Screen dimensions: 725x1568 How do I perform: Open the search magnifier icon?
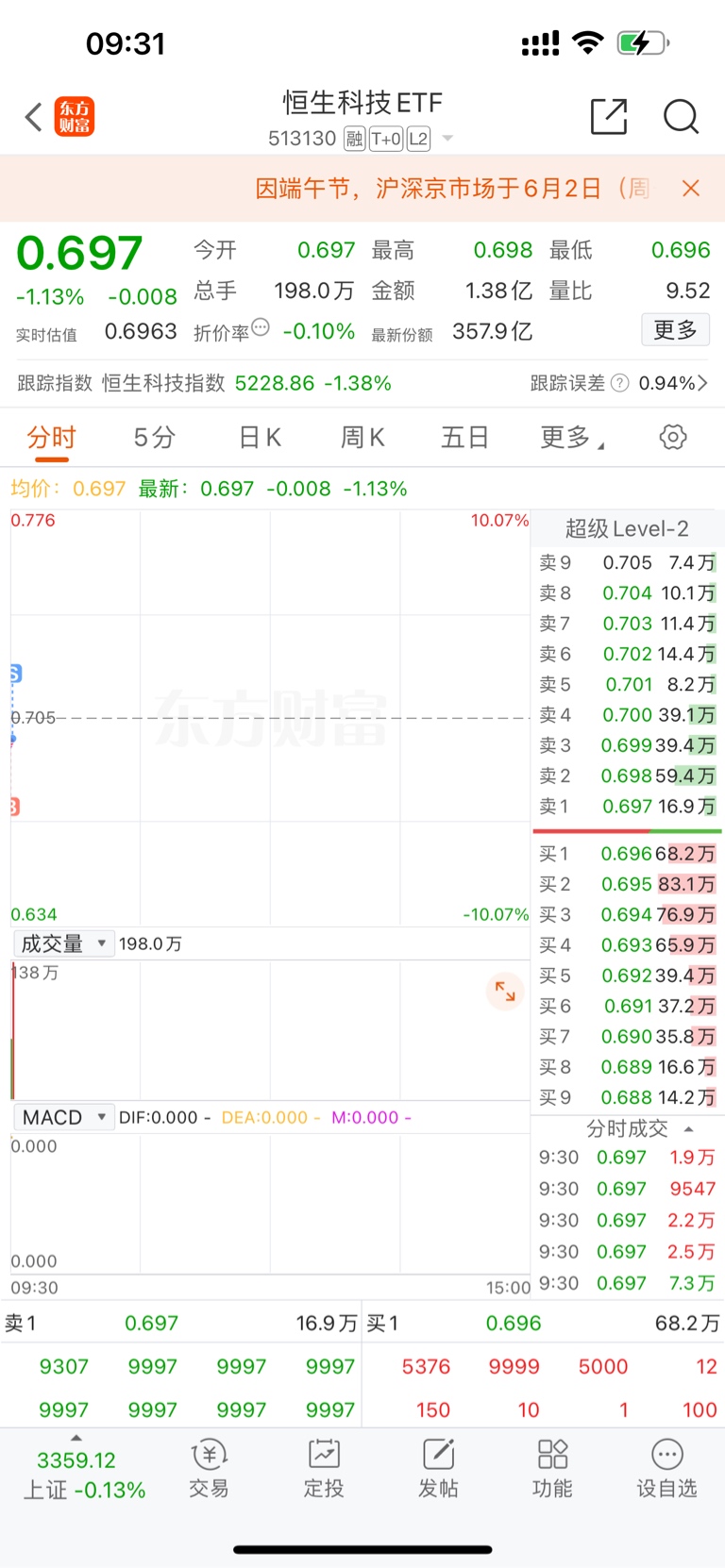[x=681, y=117]
